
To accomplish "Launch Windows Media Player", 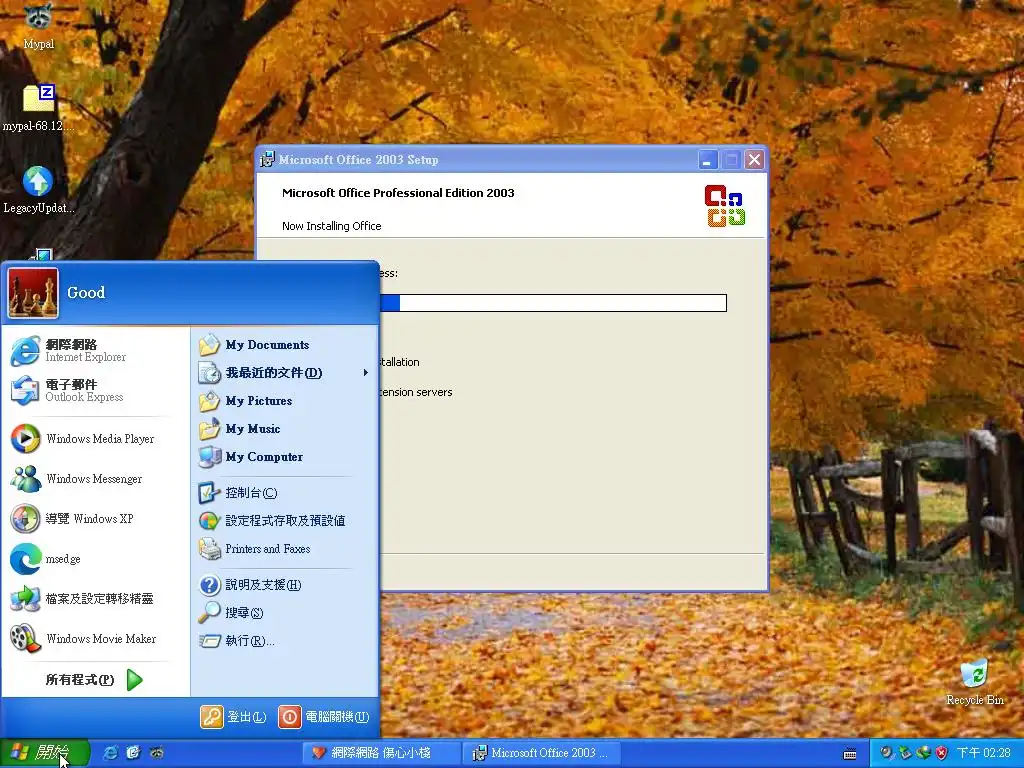I will click(97, 439).
